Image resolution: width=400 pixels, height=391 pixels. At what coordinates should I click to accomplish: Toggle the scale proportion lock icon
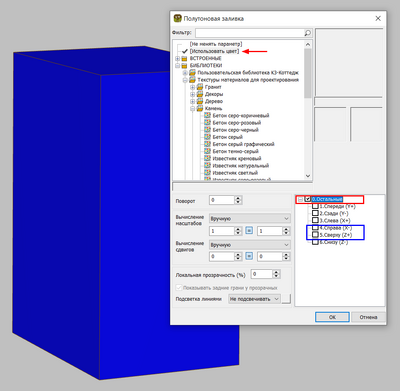tap(249, 230)
